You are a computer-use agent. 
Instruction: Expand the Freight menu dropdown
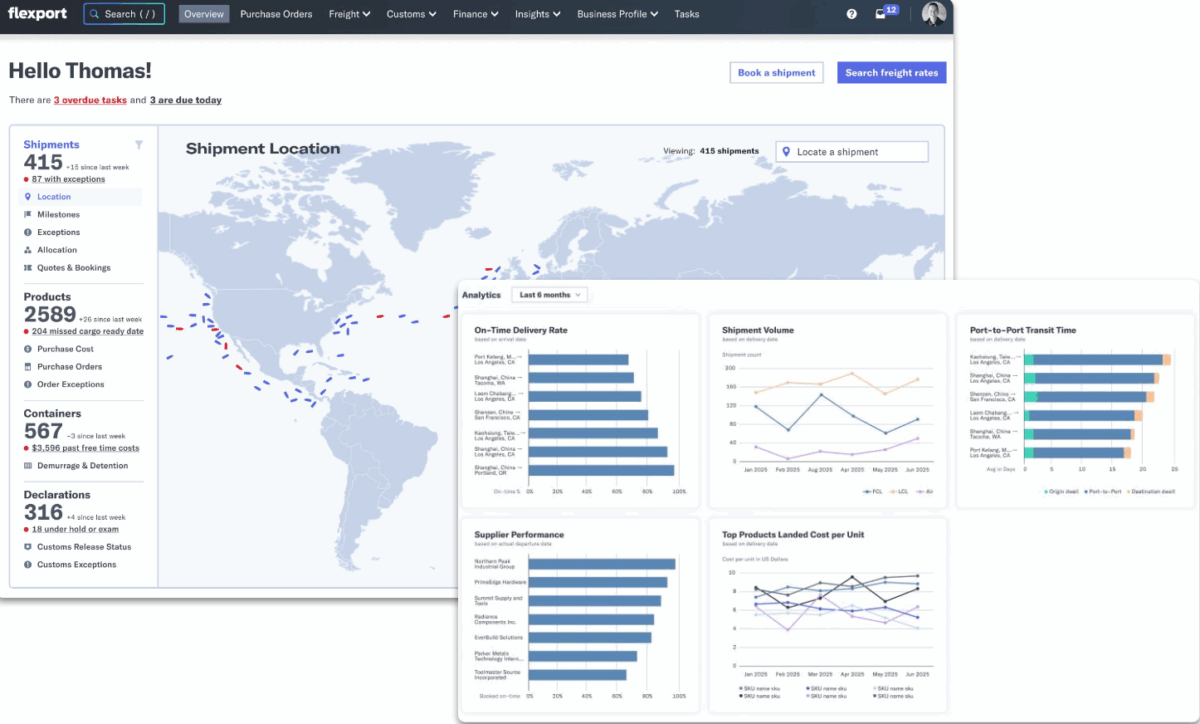tap(350, 14)
